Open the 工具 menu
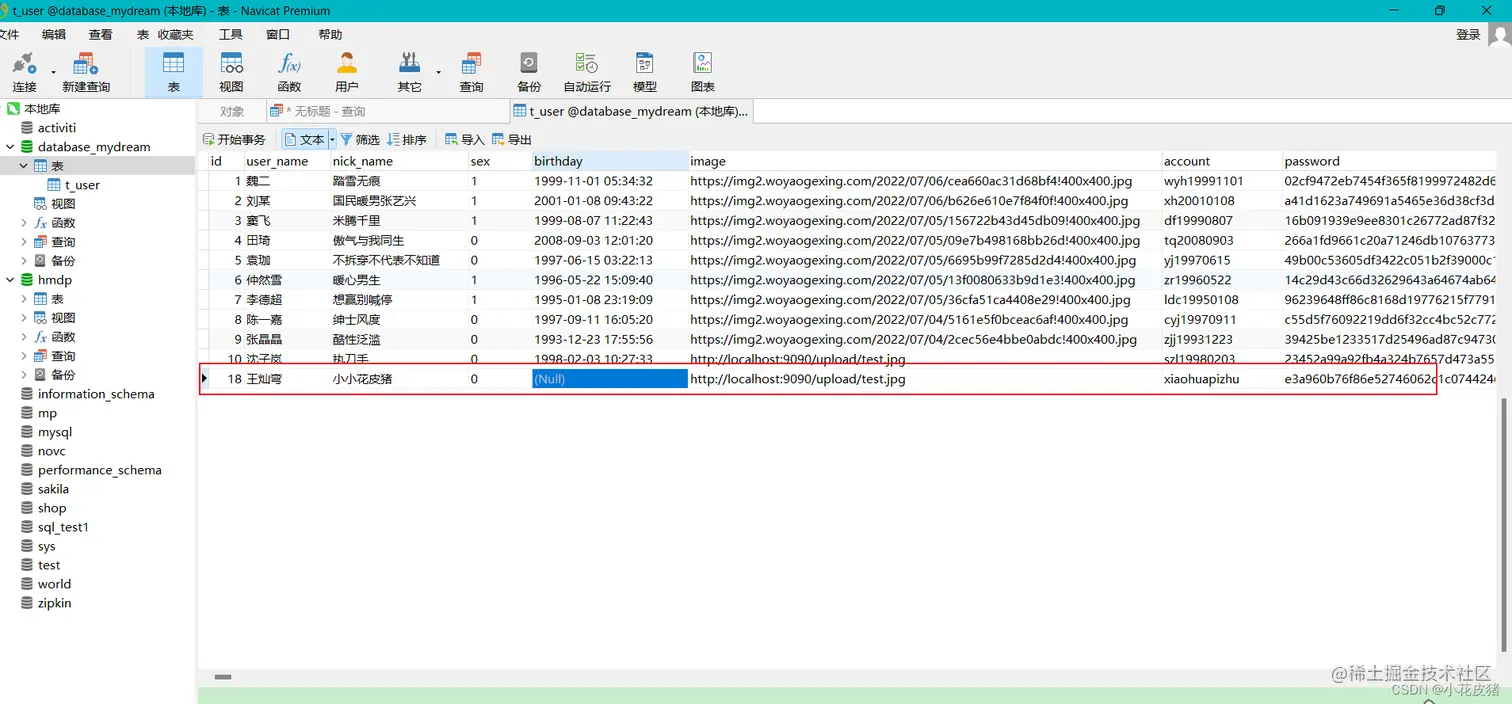This screenshot has width=1512, height=704. point(230,34)
